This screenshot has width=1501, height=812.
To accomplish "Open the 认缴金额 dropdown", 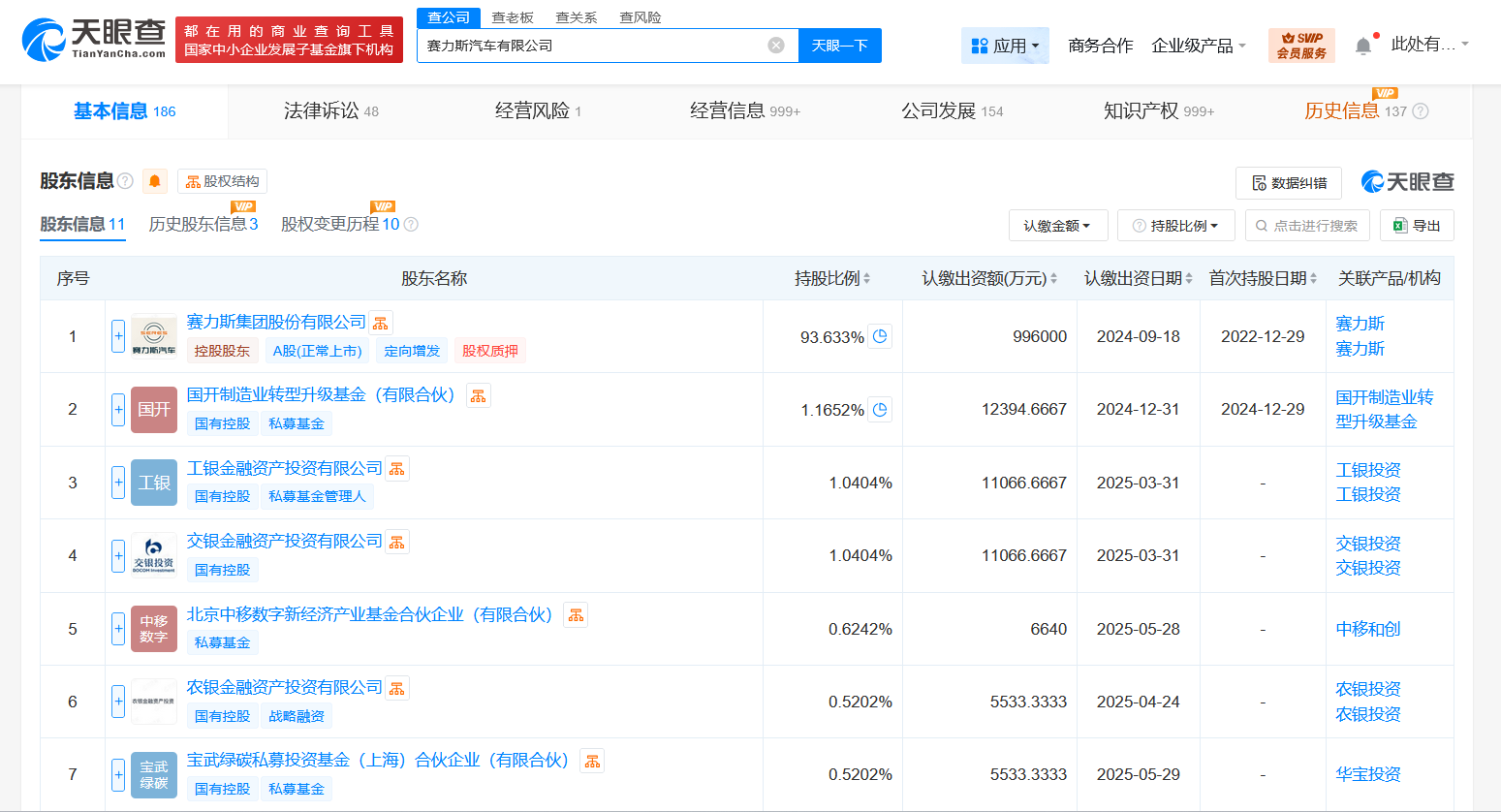I will click(x=1058, y=225).
